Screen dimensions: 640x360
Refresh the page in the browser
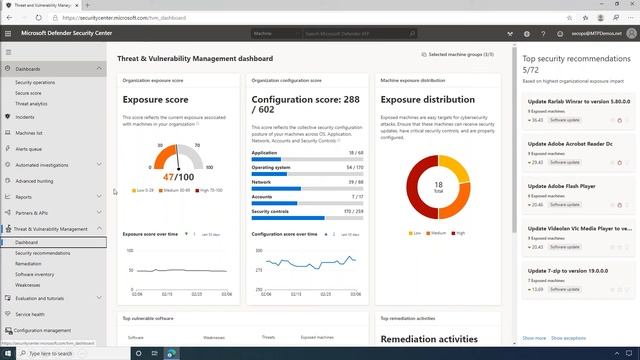click(x=38, y=18)
